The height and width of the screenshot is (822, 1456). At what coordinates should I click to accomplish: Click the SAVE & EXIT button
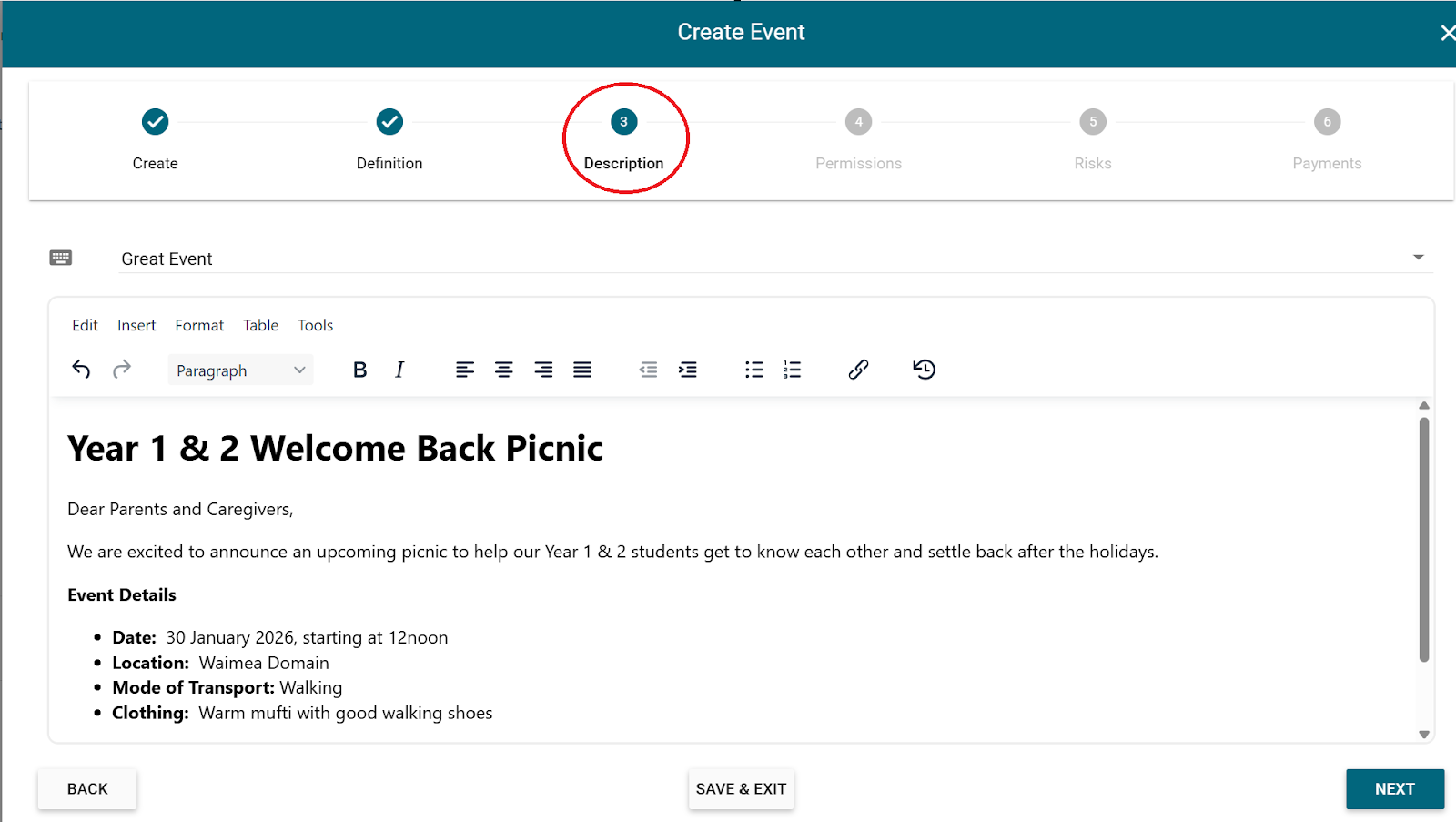(x=741, y=789)
